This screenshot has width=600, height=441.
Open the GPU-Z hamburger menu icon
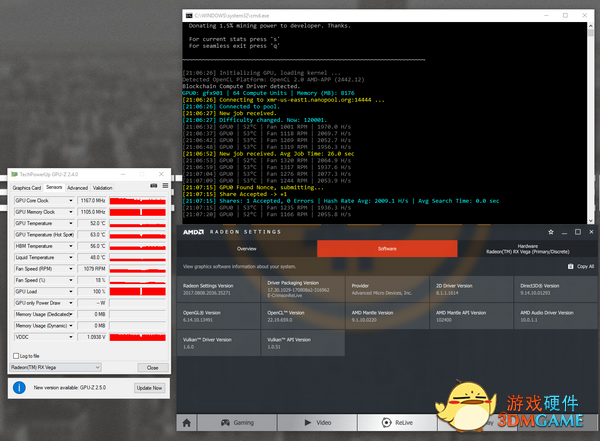click(x=165, y=186)
